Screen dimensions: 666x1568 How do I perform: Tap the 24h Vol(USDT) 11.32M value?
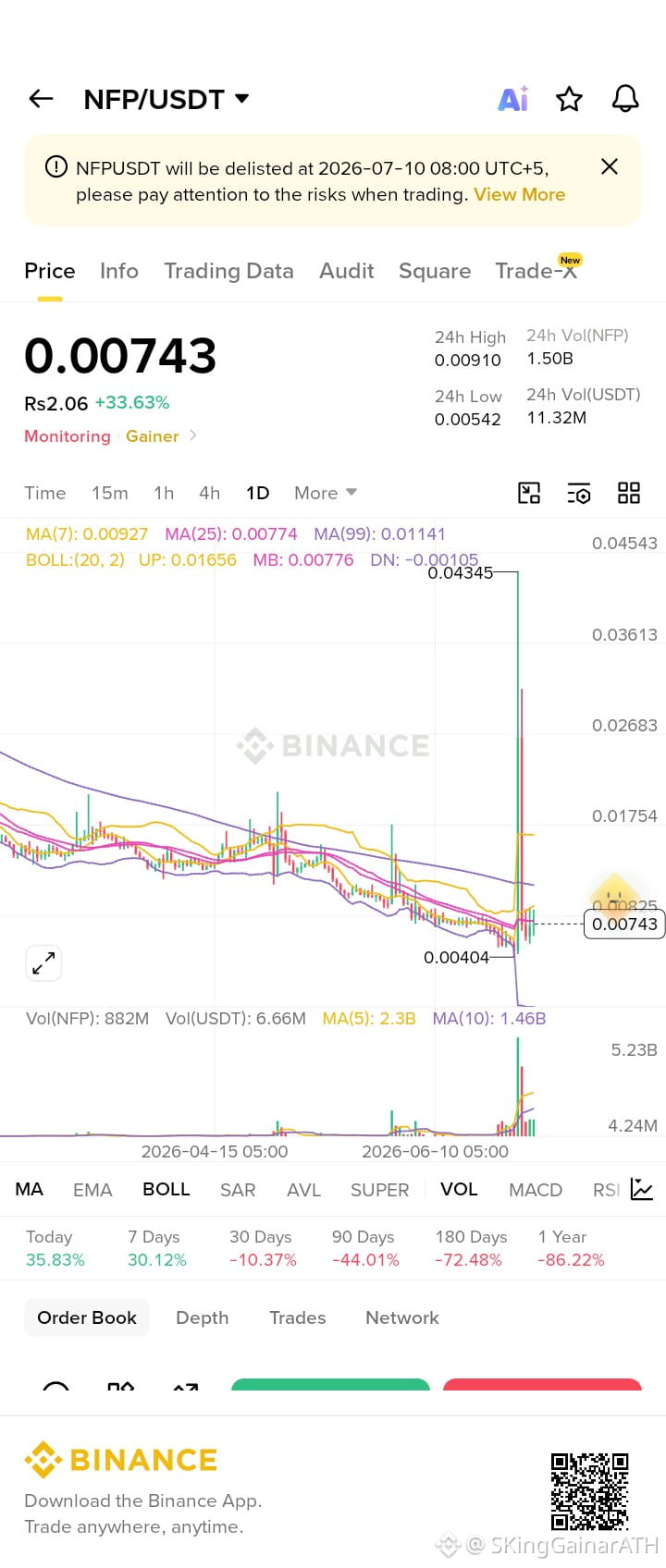coord(557,418)
